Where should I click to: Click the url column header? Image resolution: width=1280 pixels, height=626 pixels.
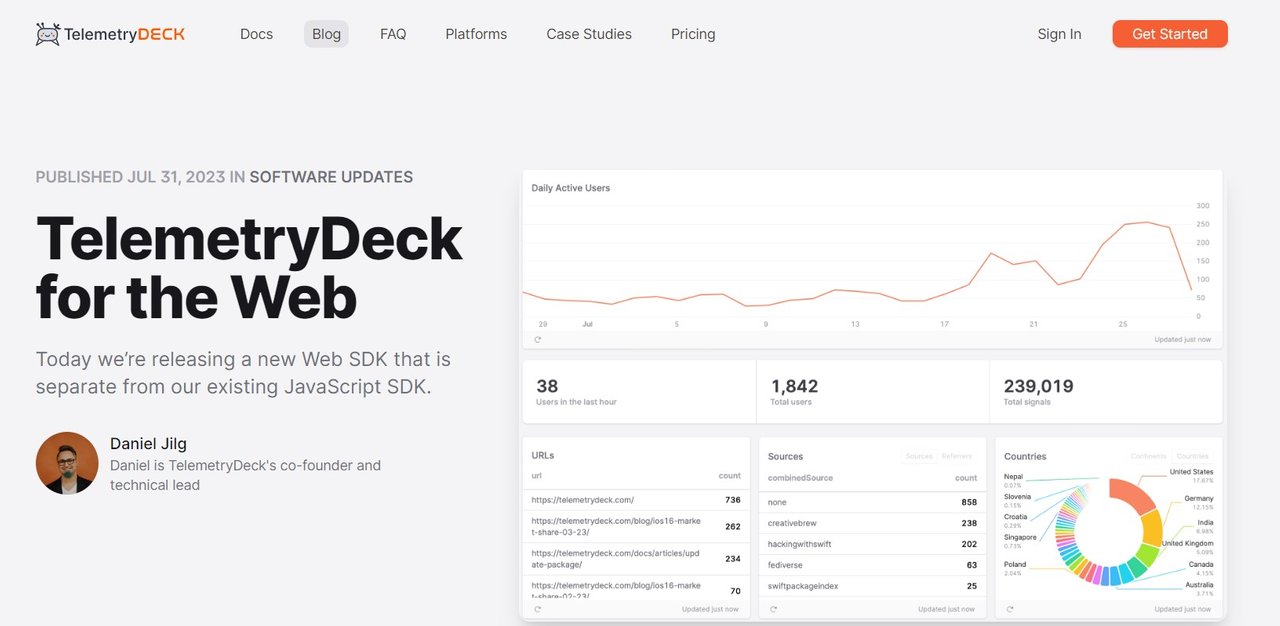pos(536,476)
